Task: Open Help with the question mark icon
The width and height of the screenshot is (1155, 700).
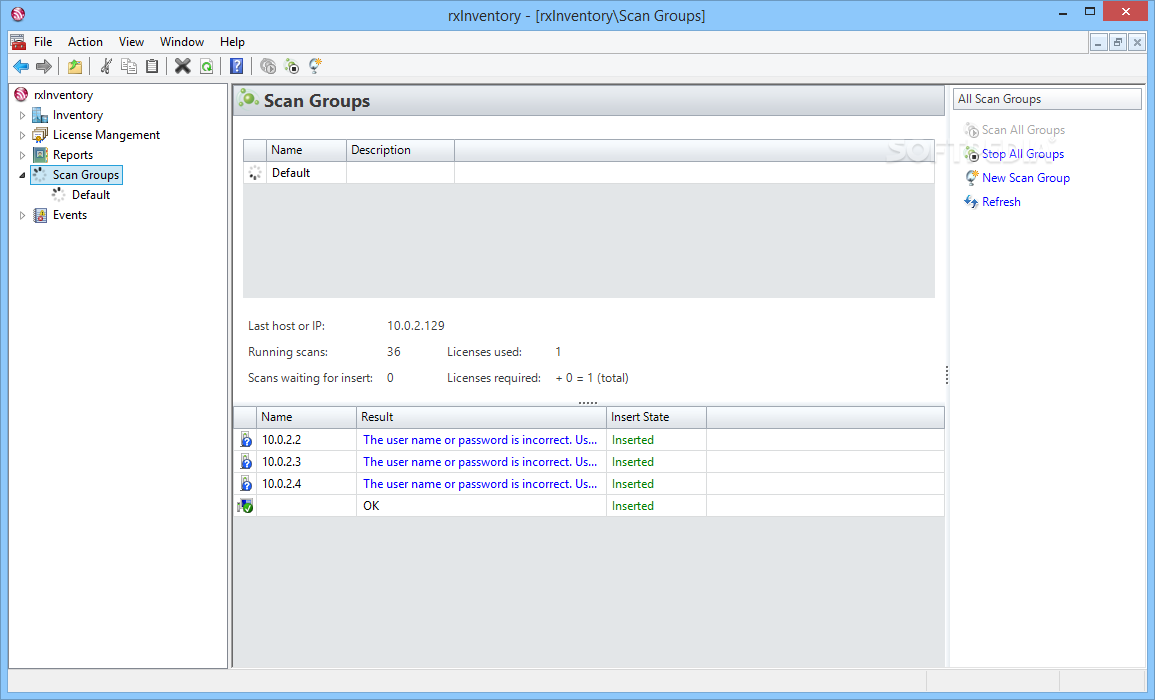Action: click(236, 66)
